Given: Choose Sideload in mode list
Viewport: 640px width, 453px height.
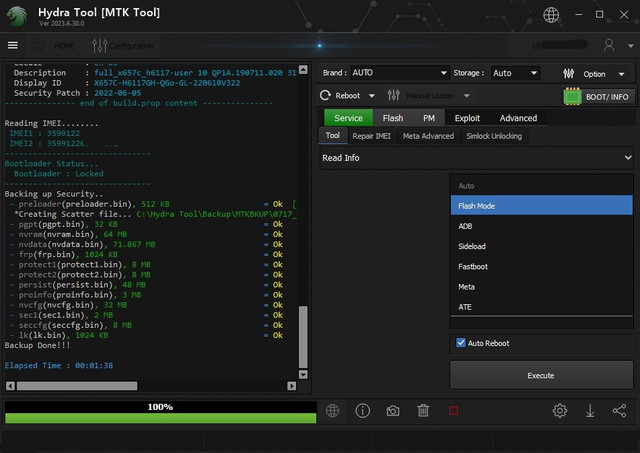Looking at the screenshot, I should point(542,246).
